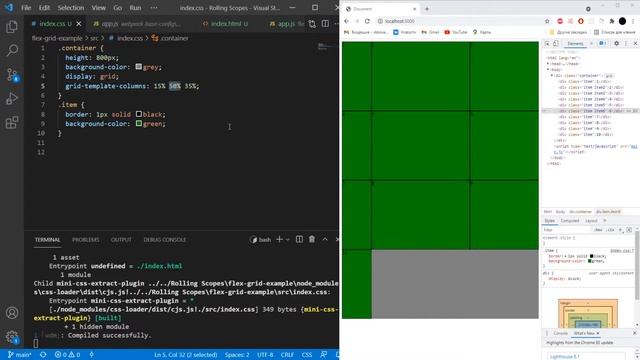Close the DevTools panel
The width and height of the screenshot is (640, 360).
click(635, 43)
